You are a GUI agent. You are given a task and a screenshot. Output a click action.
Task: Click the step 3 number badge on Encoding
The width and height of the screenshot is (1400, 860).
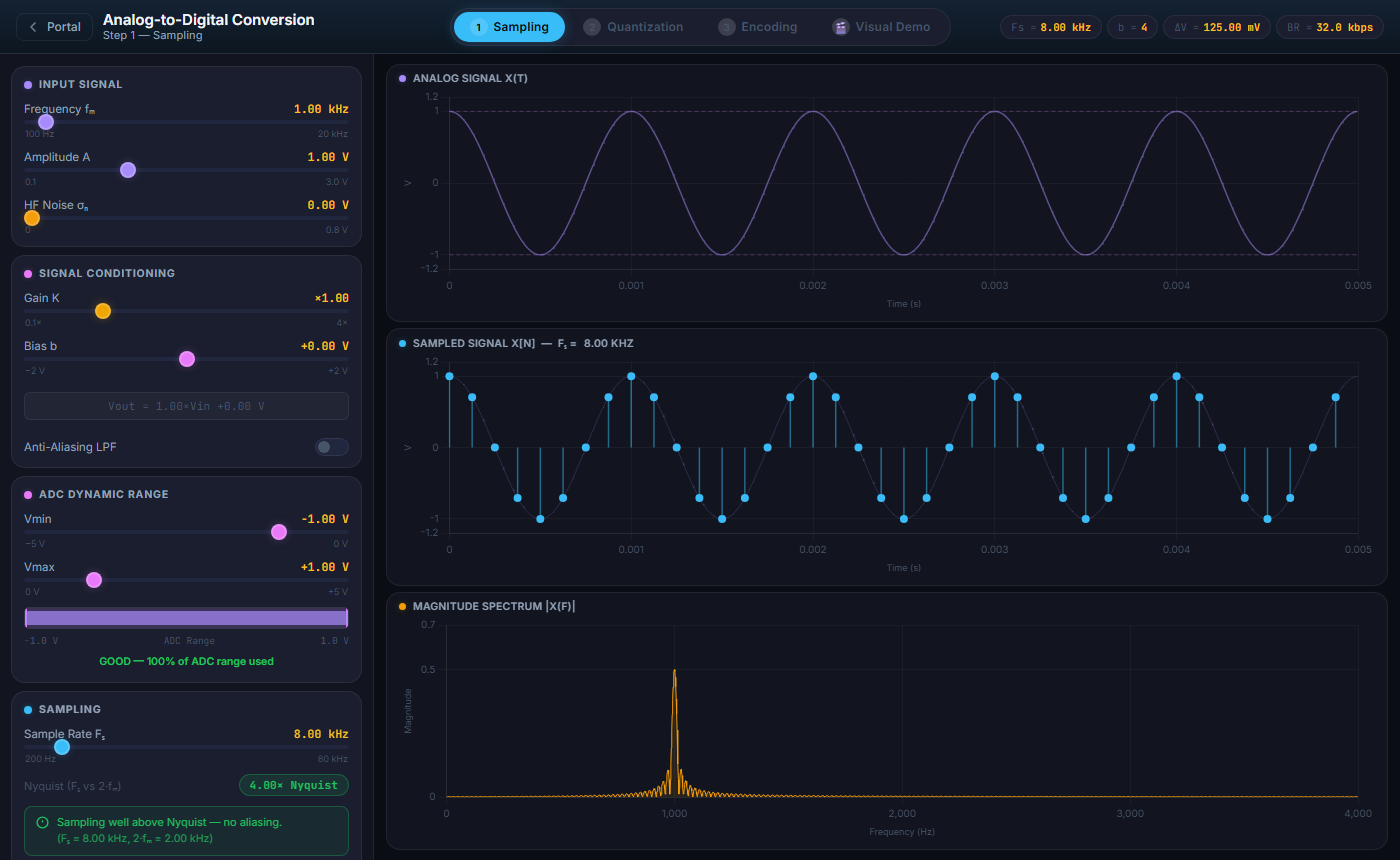(726, 27)
